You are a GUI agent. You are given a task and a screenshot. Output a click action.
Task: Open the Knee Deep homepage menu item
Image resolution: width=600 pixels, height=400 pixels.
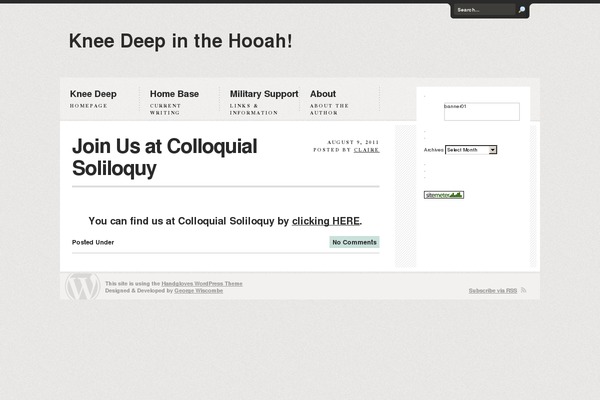tap(93, 99)
